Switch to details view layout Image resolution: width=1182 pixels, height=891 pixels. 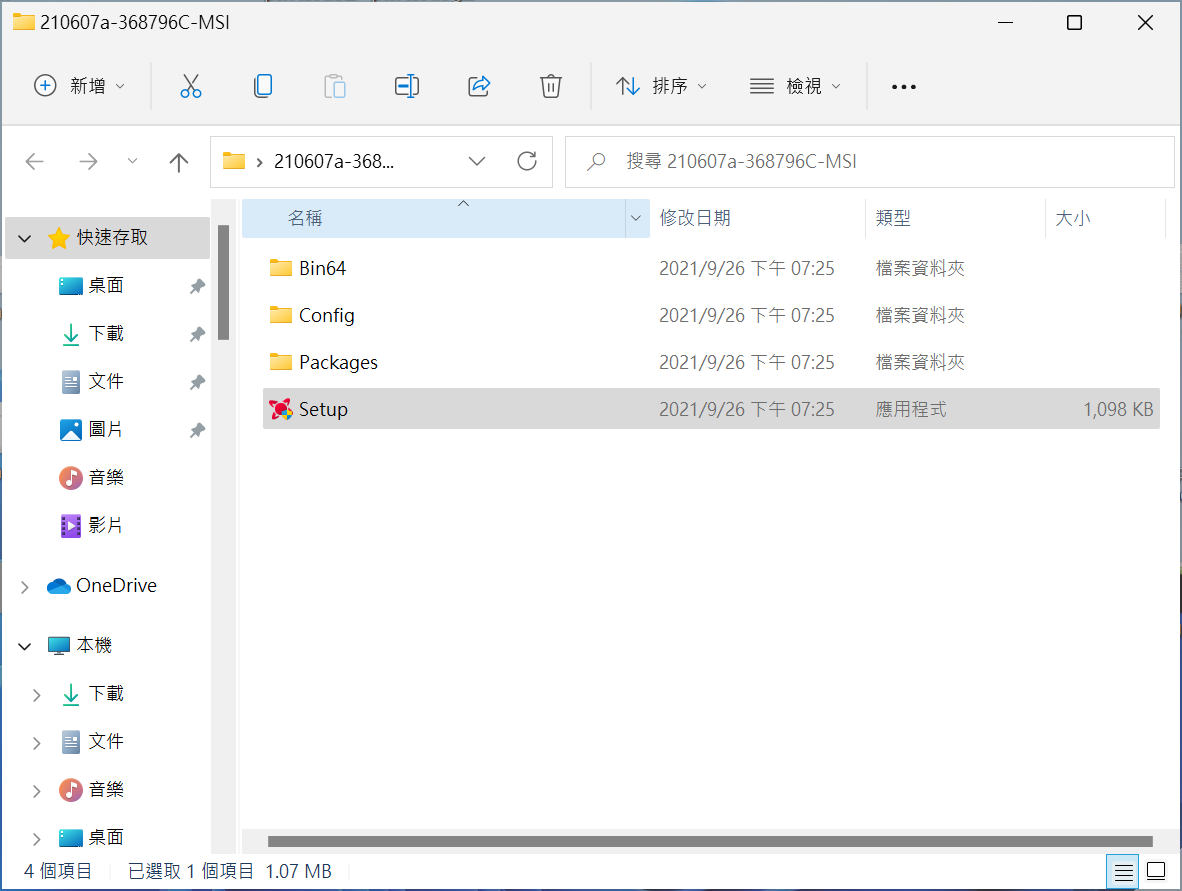(x=1123, y=870)
